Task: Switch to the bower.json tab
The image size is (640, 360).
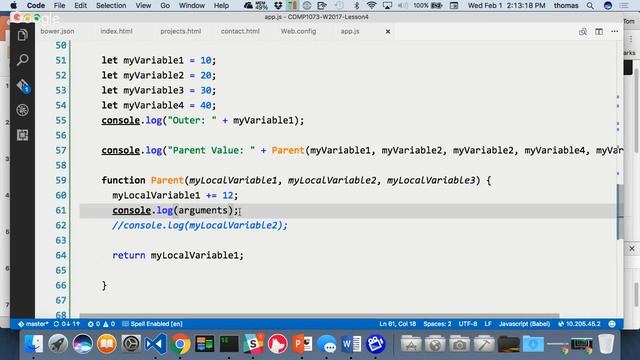Action: coord(57,31)
